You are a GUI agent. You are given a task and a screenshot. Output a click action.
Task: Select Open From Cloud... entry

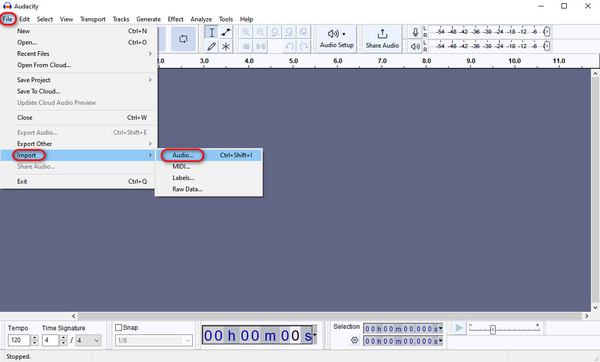[x=79, y=65]
